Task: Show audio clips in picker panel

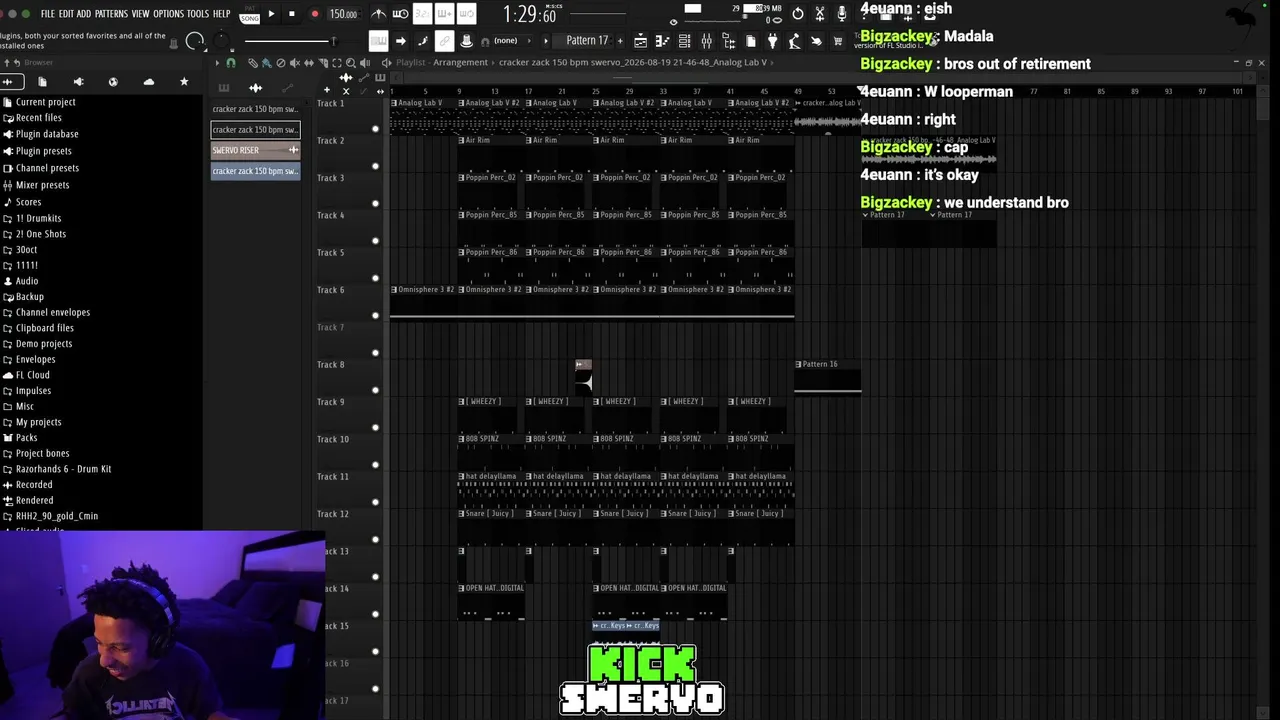Action: (256, 88)
